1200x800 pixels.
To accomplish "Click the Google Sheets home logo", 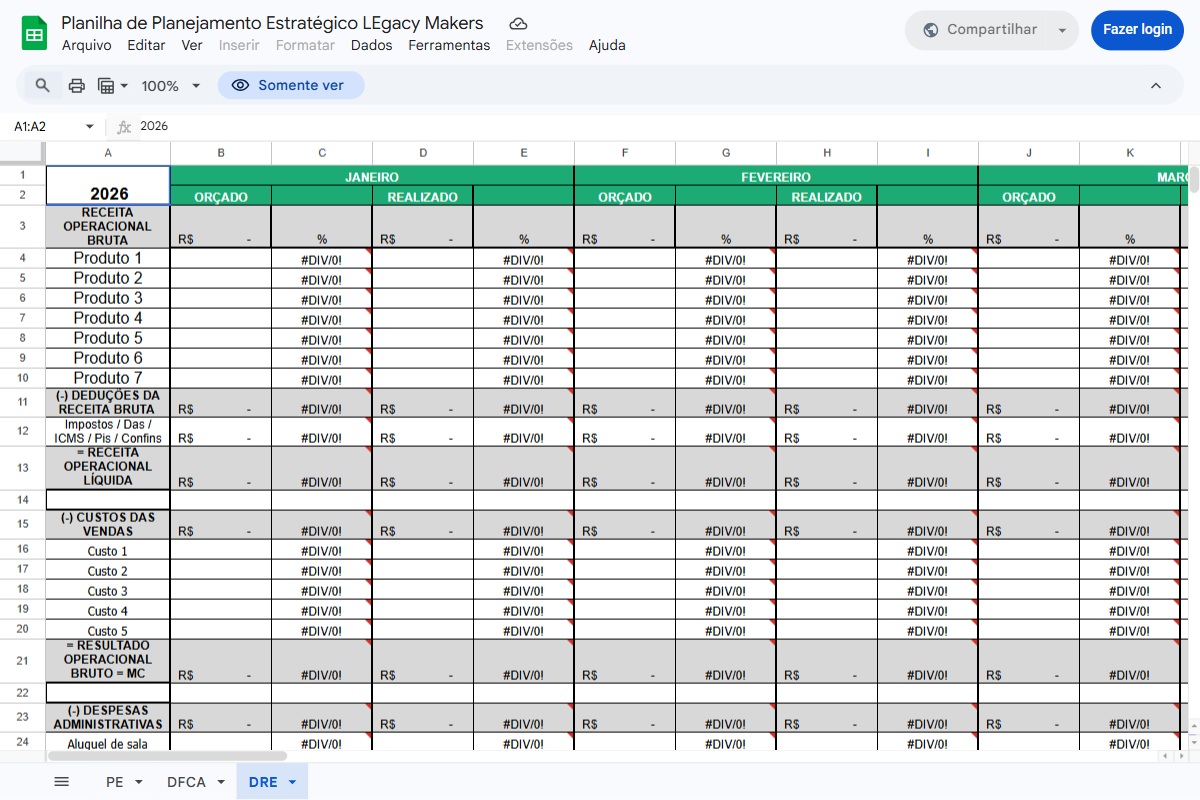I will click(35, 33).
